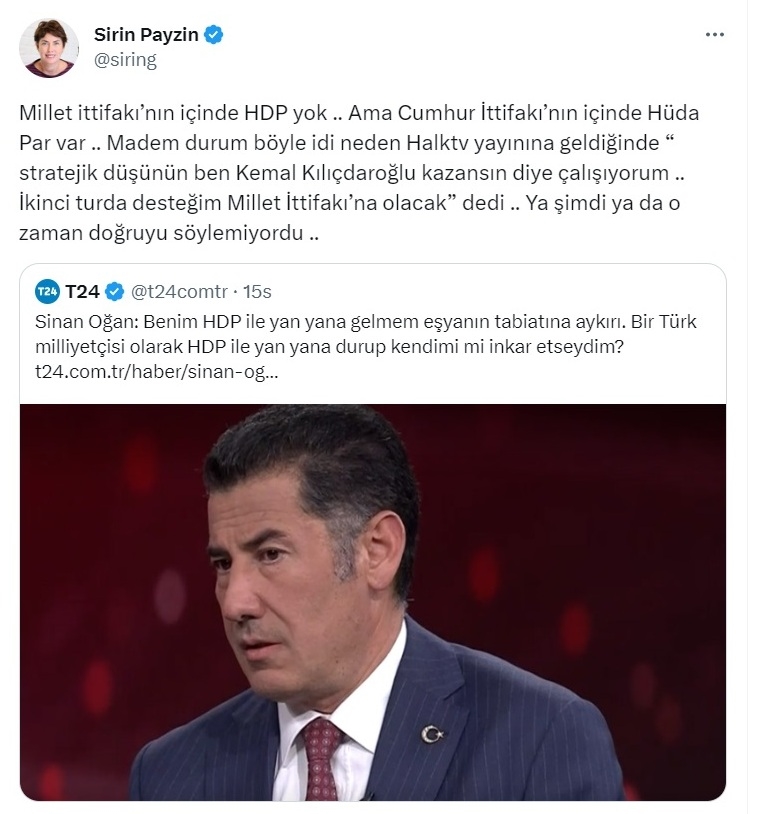
Task: Open the @siring handle link
Action: tap(125, 60)
